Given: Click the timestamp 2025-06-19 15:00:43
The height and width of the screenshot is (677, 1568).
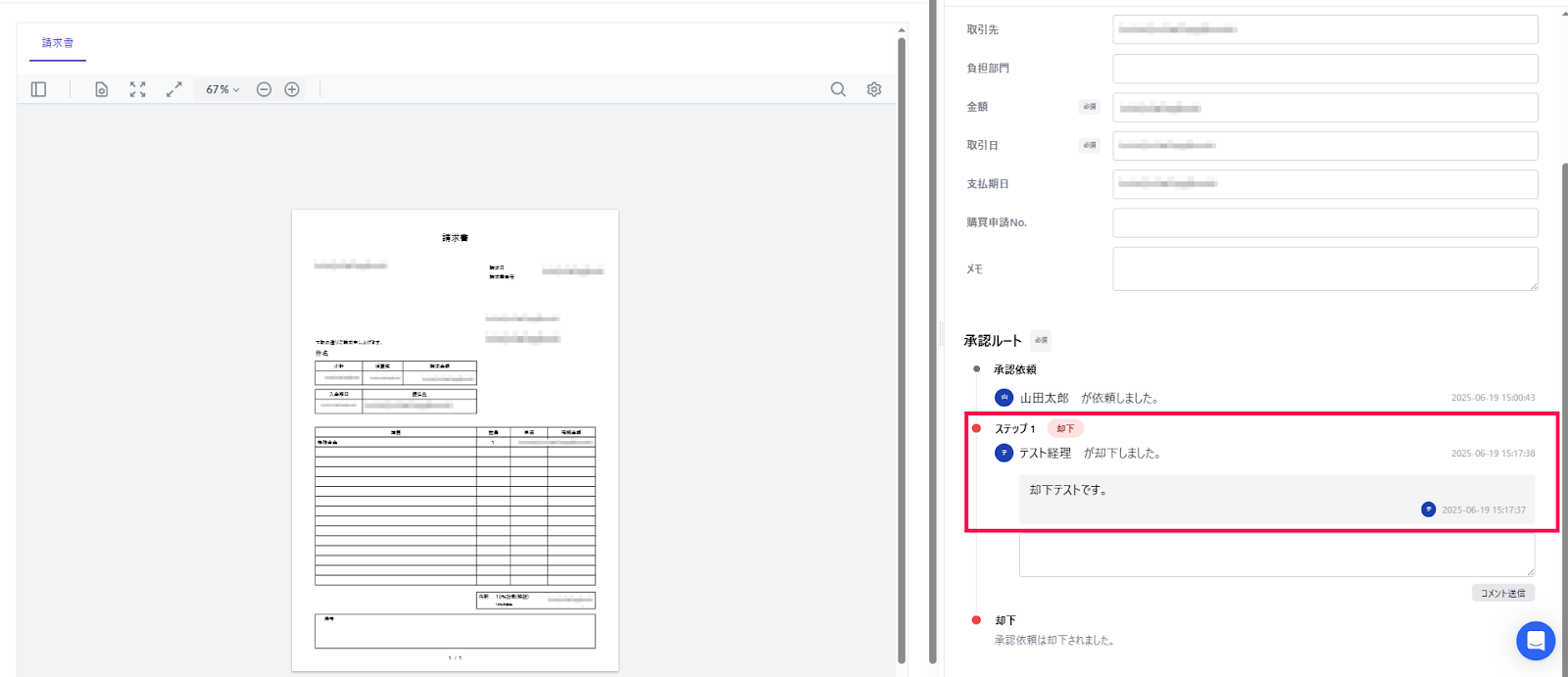Looking at the screenshot, I should tap(1493, 398).
